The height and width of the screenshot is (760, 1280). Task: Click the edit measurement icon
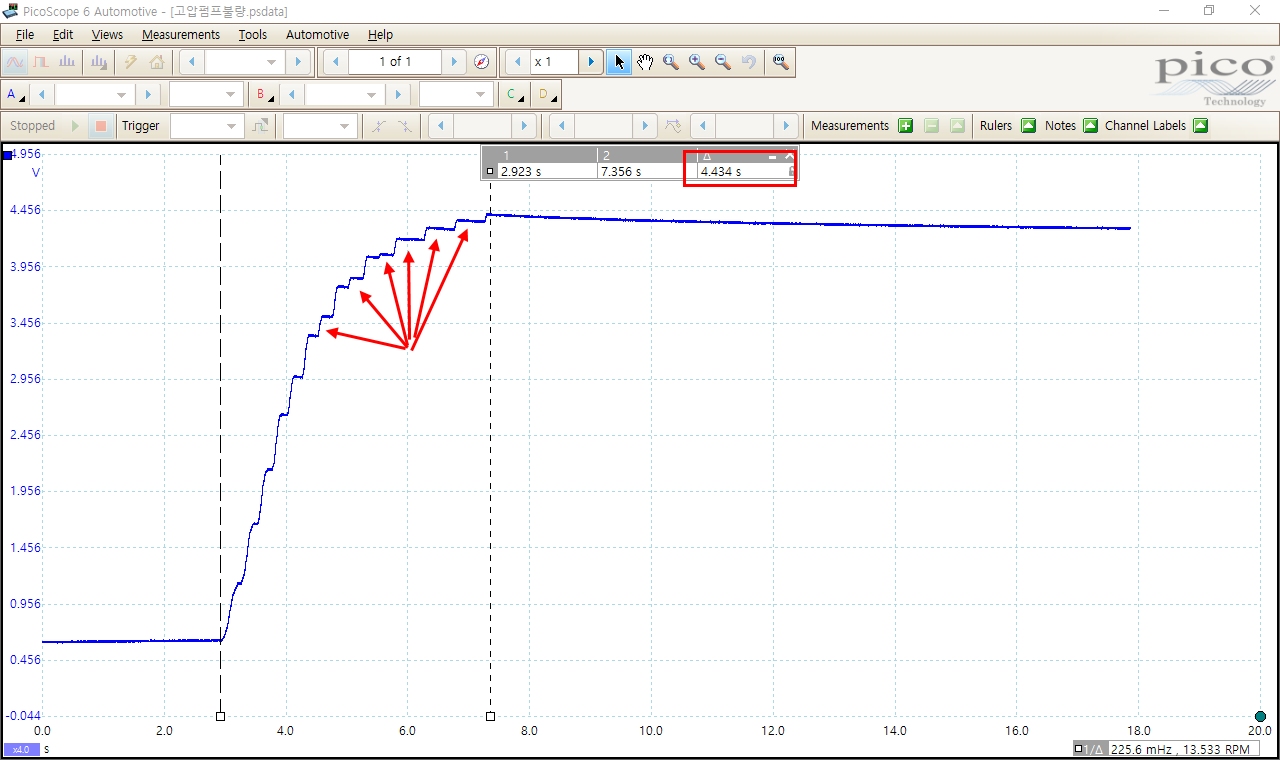(957, 126)
